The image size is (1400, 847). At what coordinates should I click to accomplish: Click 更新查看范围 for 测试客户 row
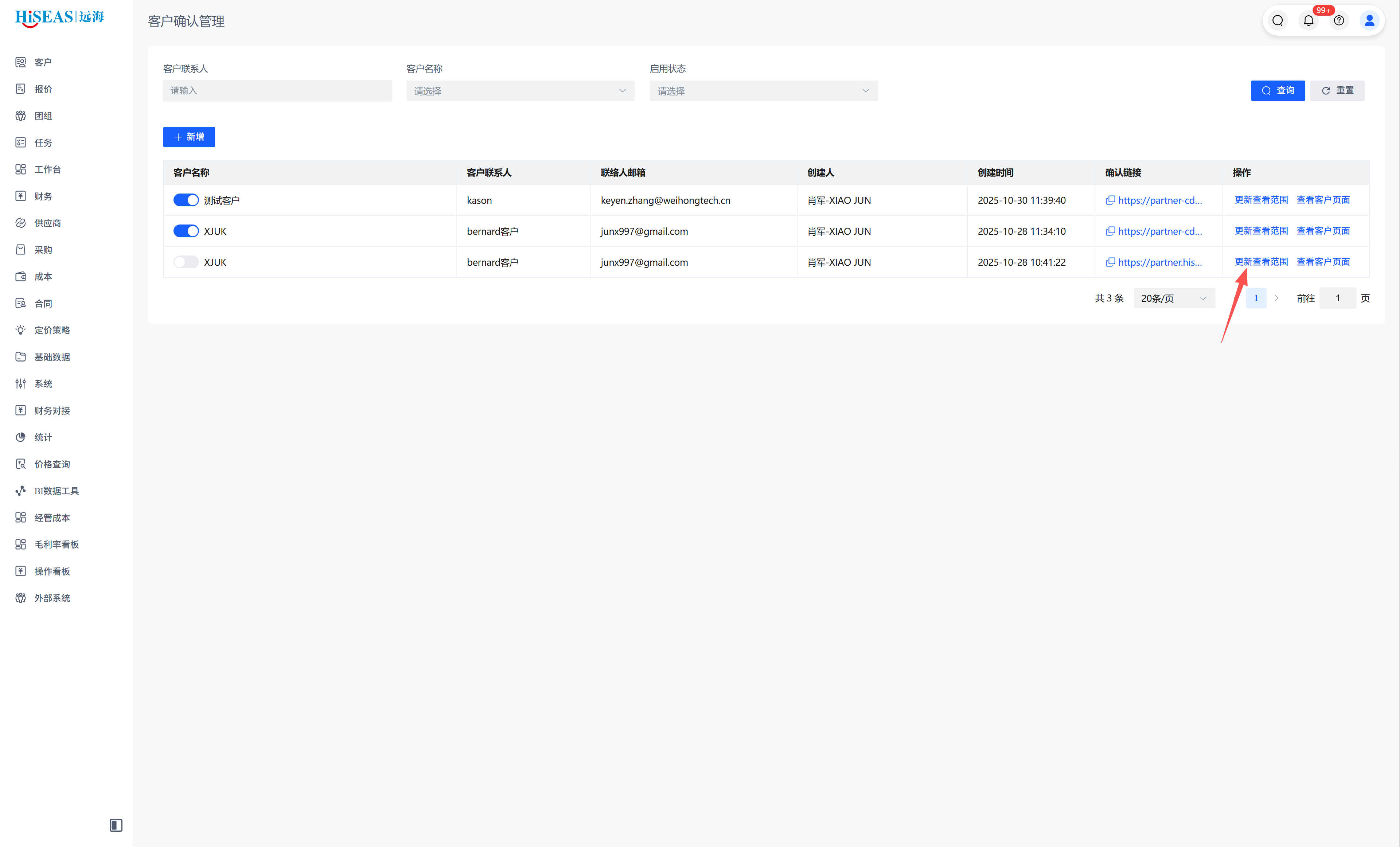point(1261,200)
